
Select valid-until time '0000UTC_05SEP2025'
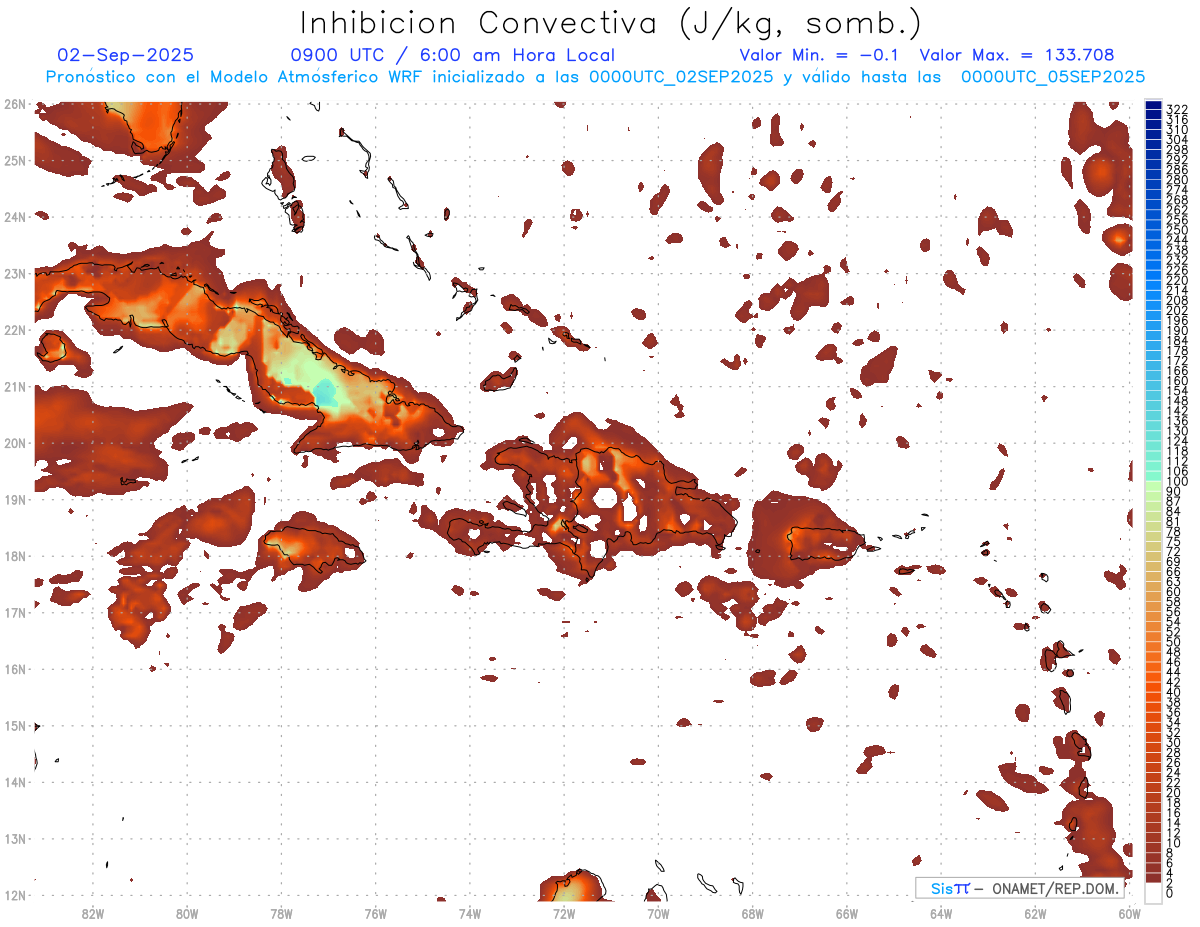point(1053,77)
